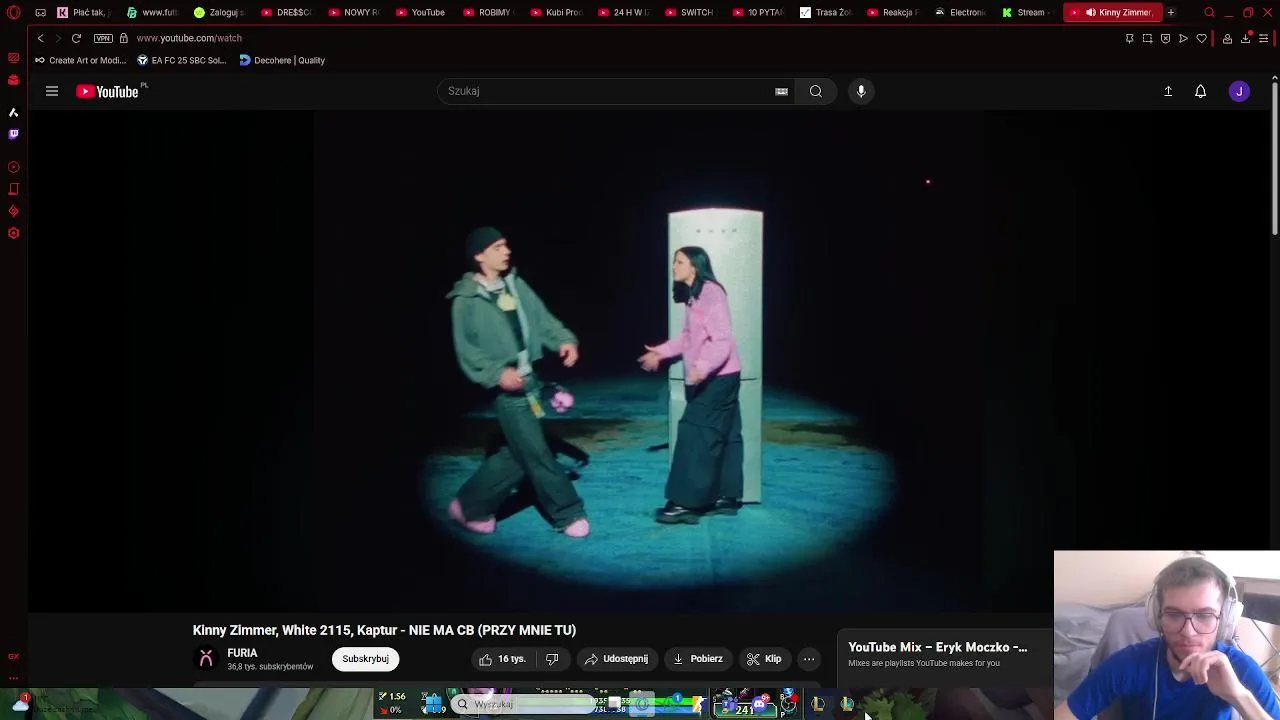Open the YouTube create upload icon
The height and width of the screenshot is (720, 1280).
click(x=1168, y=91)
